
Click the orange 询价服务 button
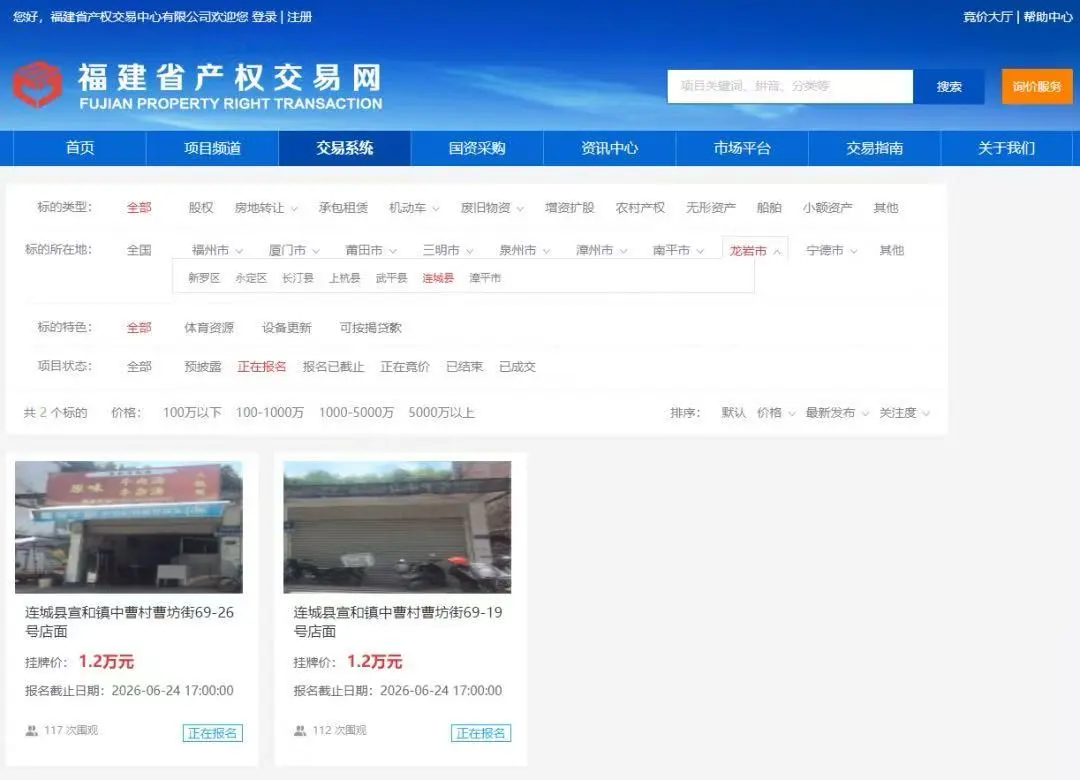(x=1037, y=86)
